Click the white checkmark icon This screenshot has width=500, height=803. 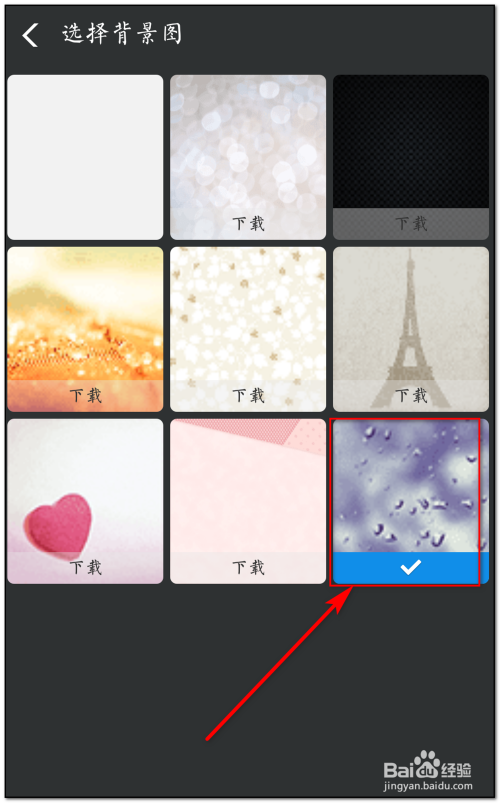[x=411, y=567]
